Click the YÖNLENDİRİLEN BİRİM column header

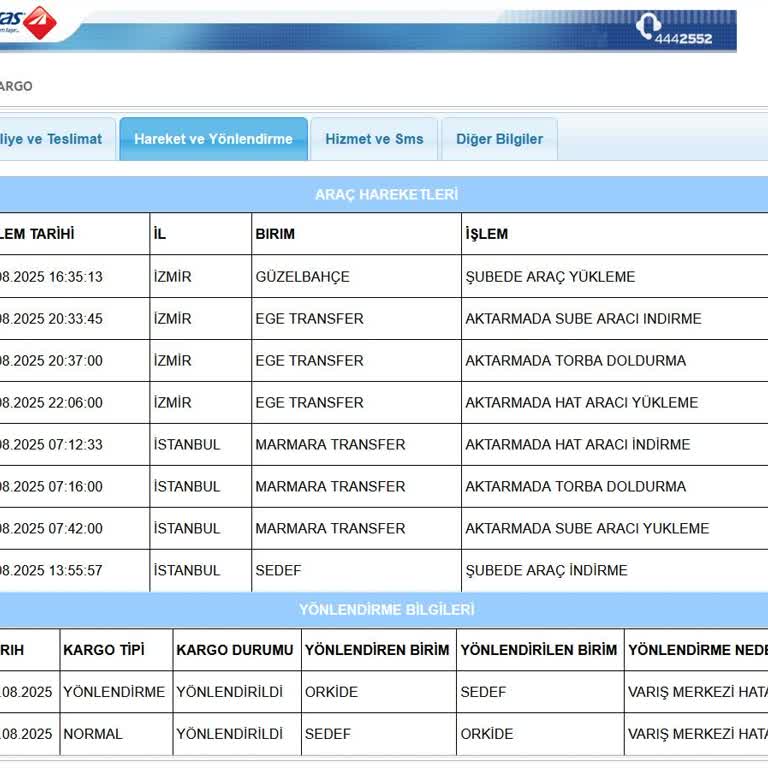pyautogui.click(x=539, y=650)
